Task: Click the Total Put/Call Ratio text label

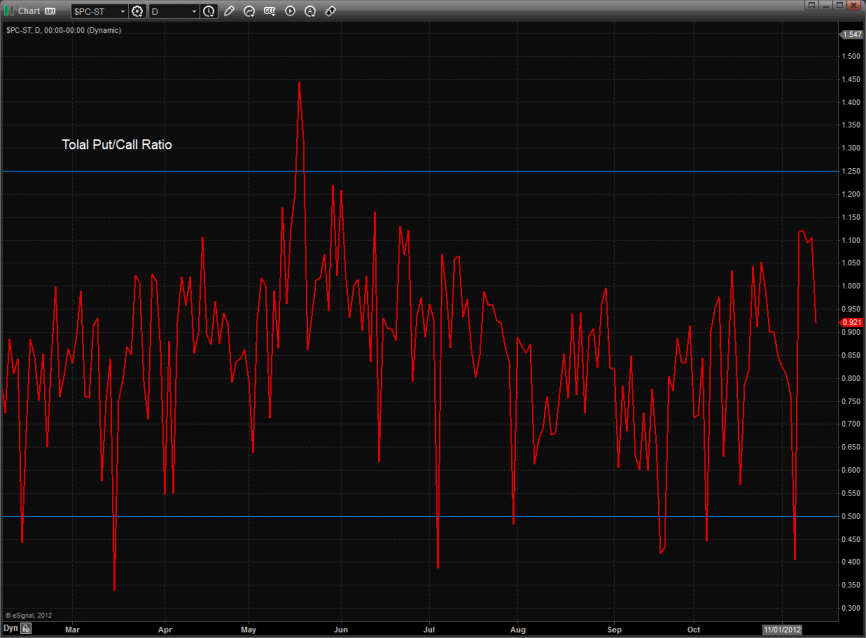Action: [117, 145]
